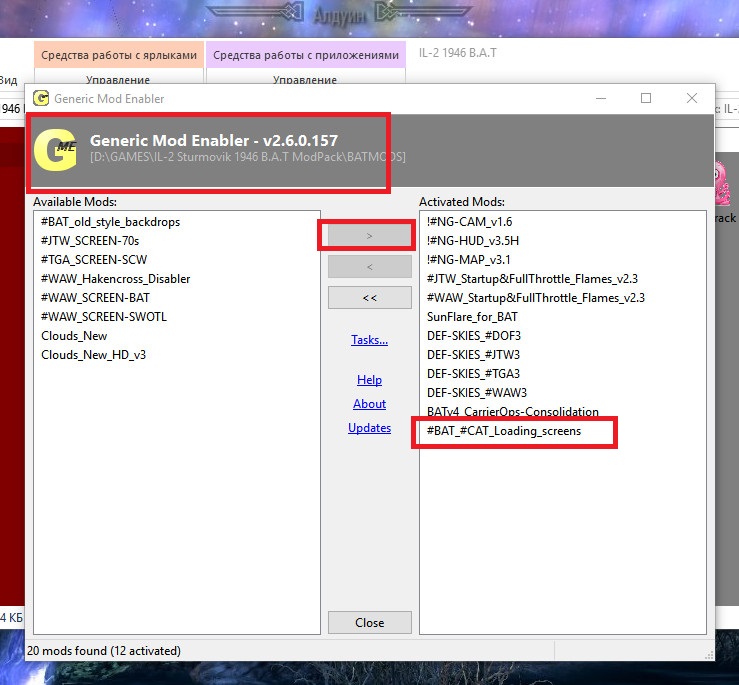Screen dimensions: 739x685
Task: Click Управление under the application tools tab
Action: pos(305,79)
